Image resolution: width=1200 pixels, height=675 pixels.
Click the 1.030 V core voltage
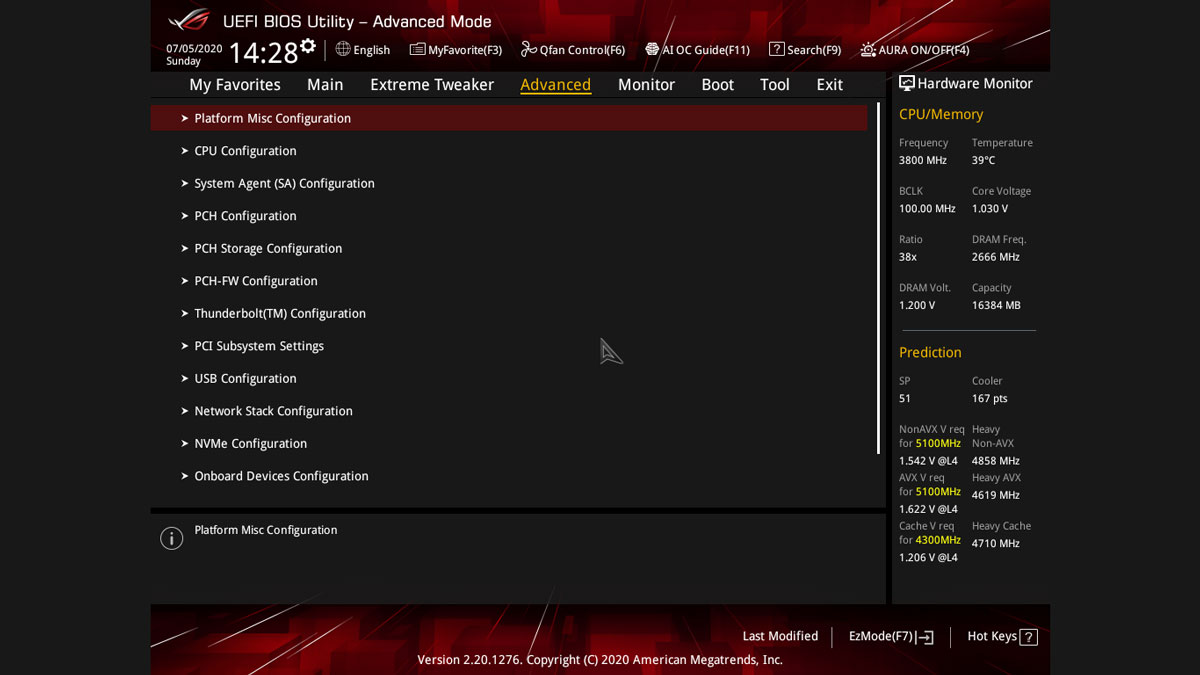[x=989, y=209]
